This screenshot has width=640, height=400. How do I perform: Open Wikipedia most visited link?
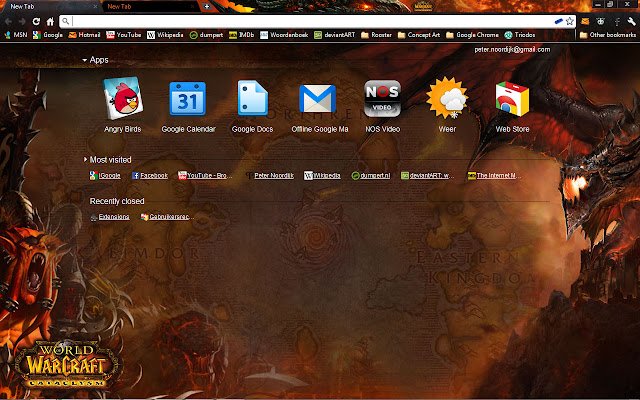point(322,176)
